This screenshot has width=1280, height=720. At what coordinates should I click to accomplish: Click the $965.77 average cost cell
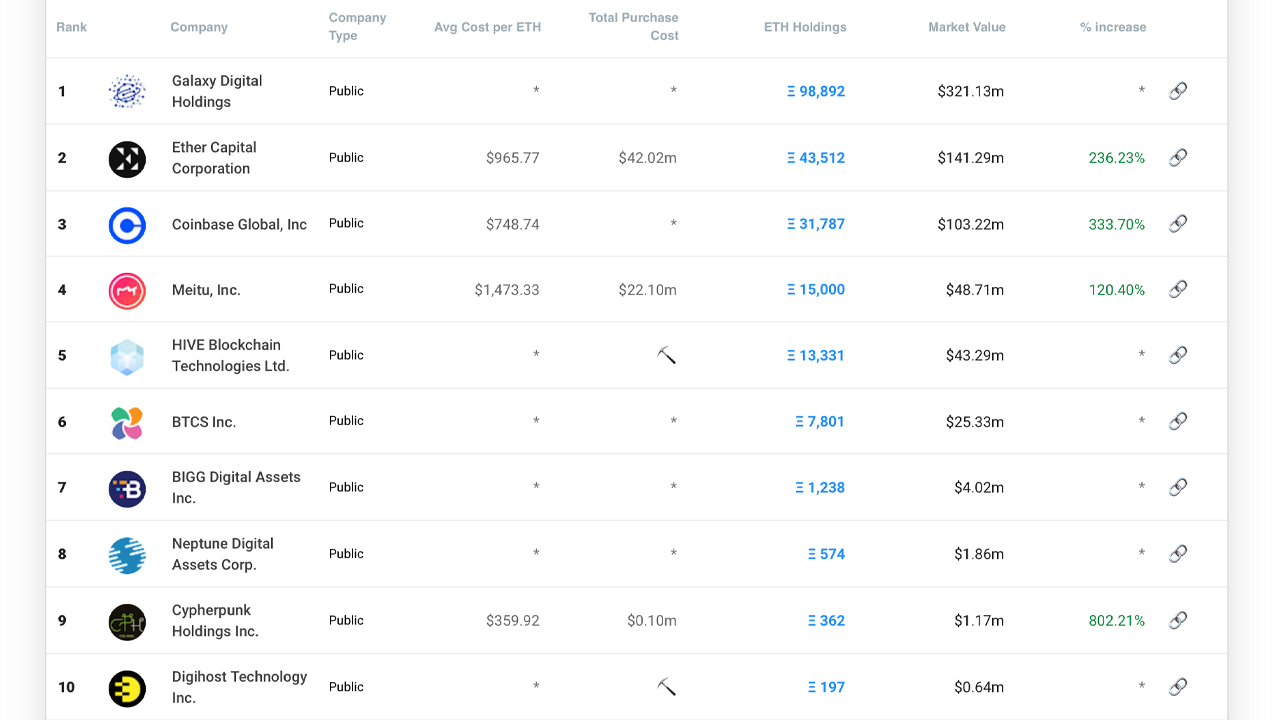(513, 158)
